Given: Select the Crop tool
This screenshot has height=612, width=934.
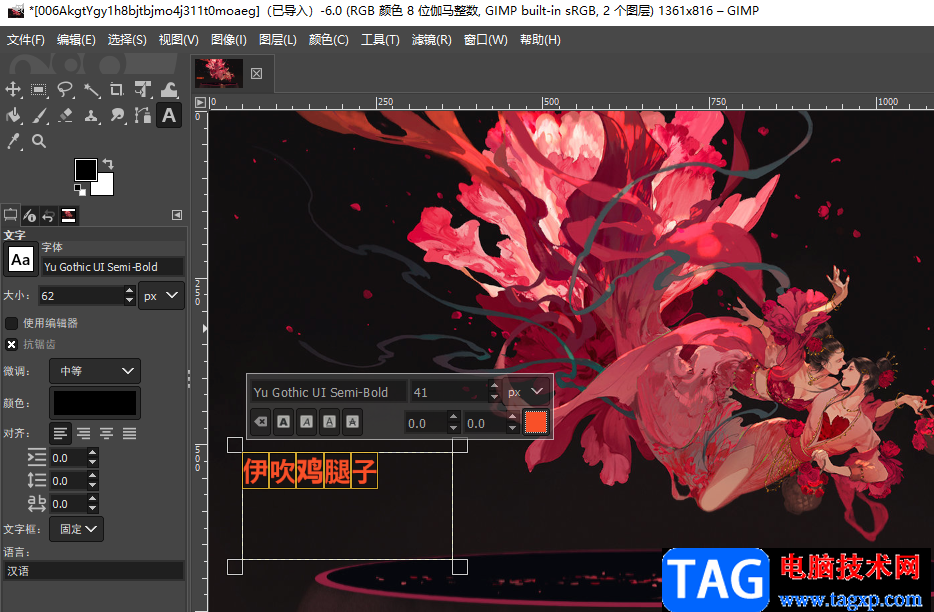Looking at the screenshot, I should [x=117, y=90].
